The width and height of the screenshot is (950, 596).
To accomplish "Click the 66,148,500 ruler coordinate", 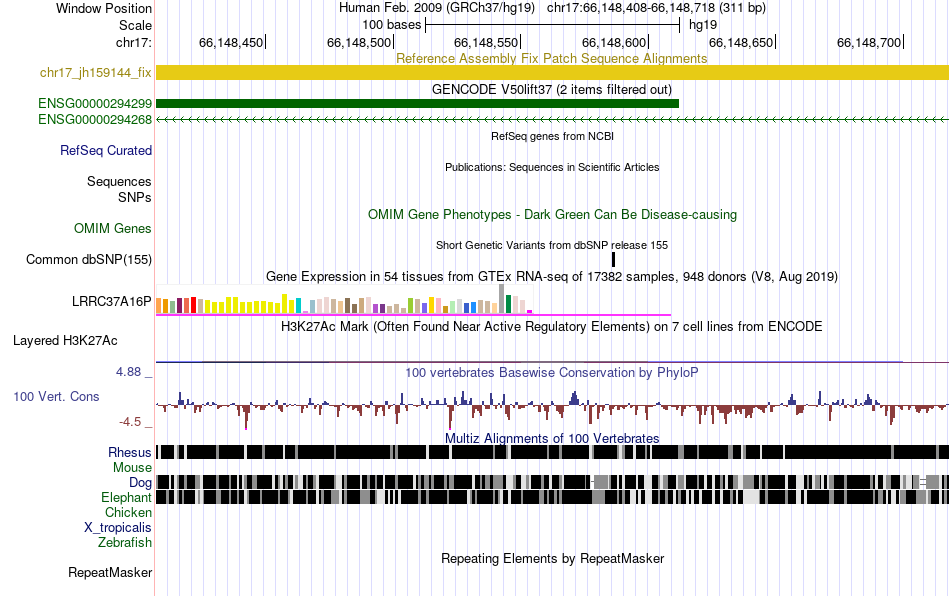I will (x=359, y=42).
